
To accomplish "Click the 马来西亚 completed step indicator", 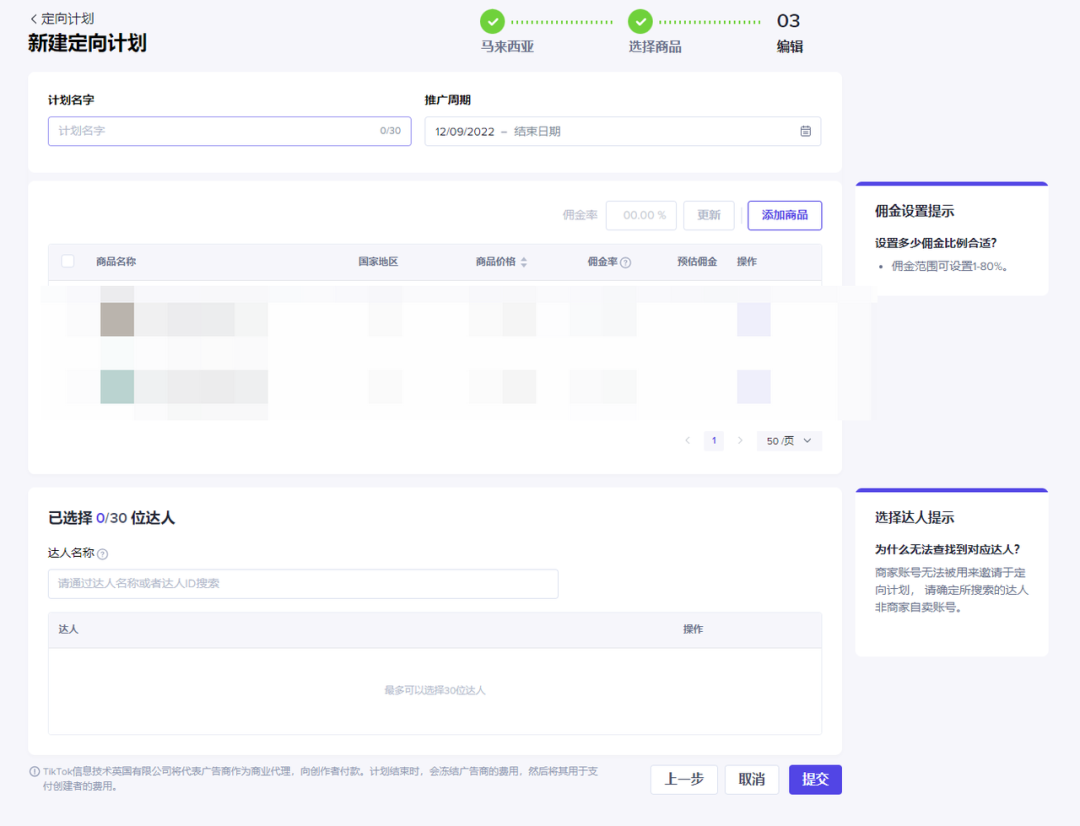I will point(492,21).
